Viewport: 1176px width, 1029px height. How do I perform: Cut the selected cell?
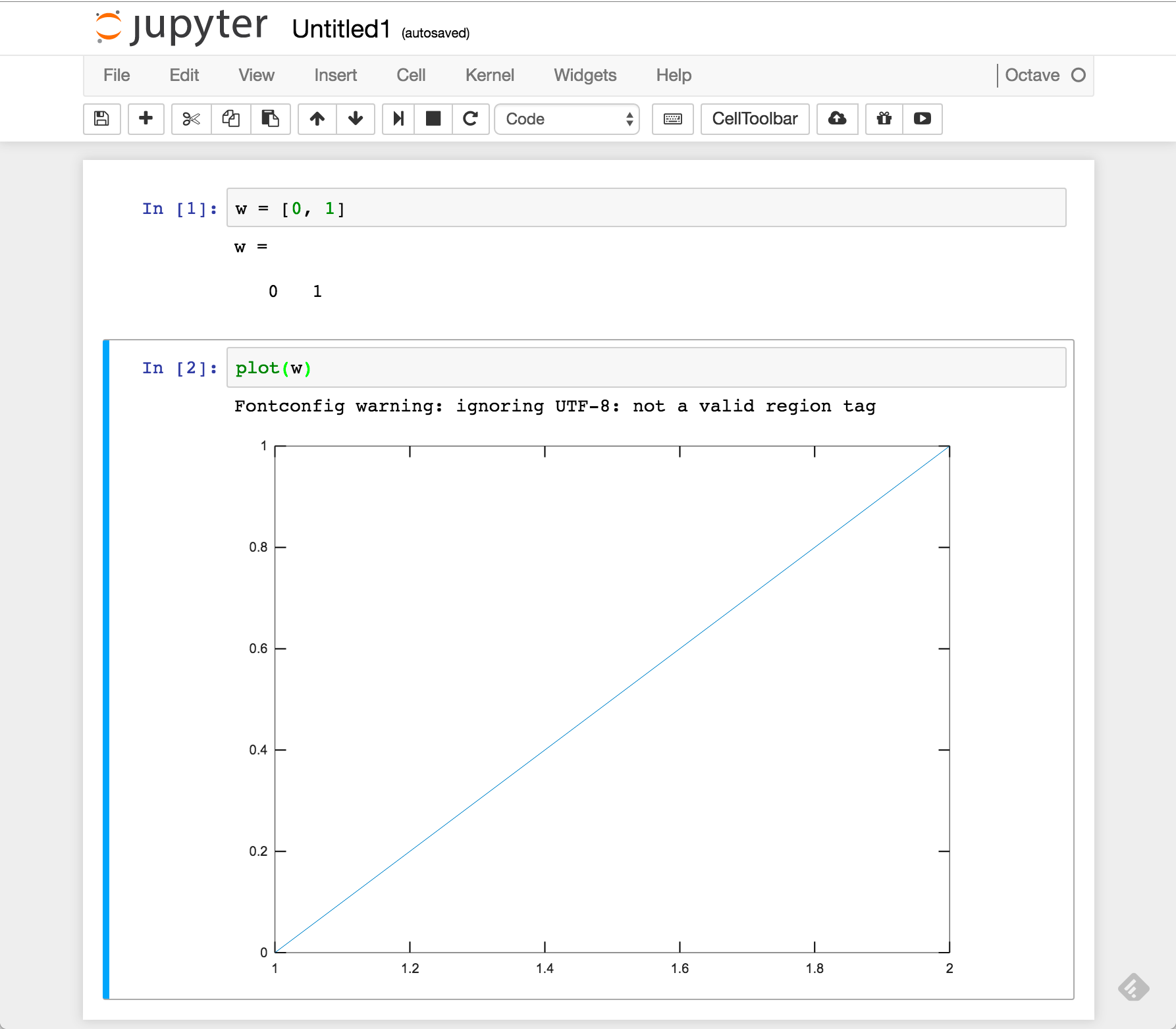(190, 119)
